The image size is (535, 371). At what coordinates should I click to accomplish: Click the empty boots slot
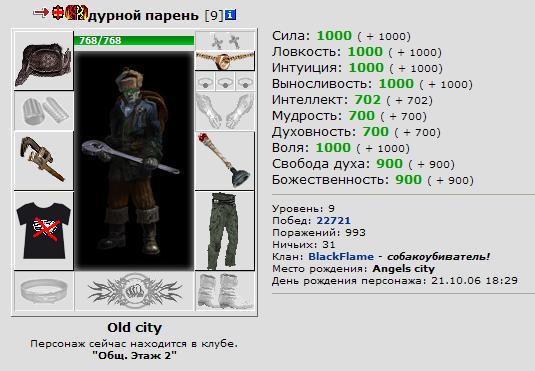pos(225,291)
